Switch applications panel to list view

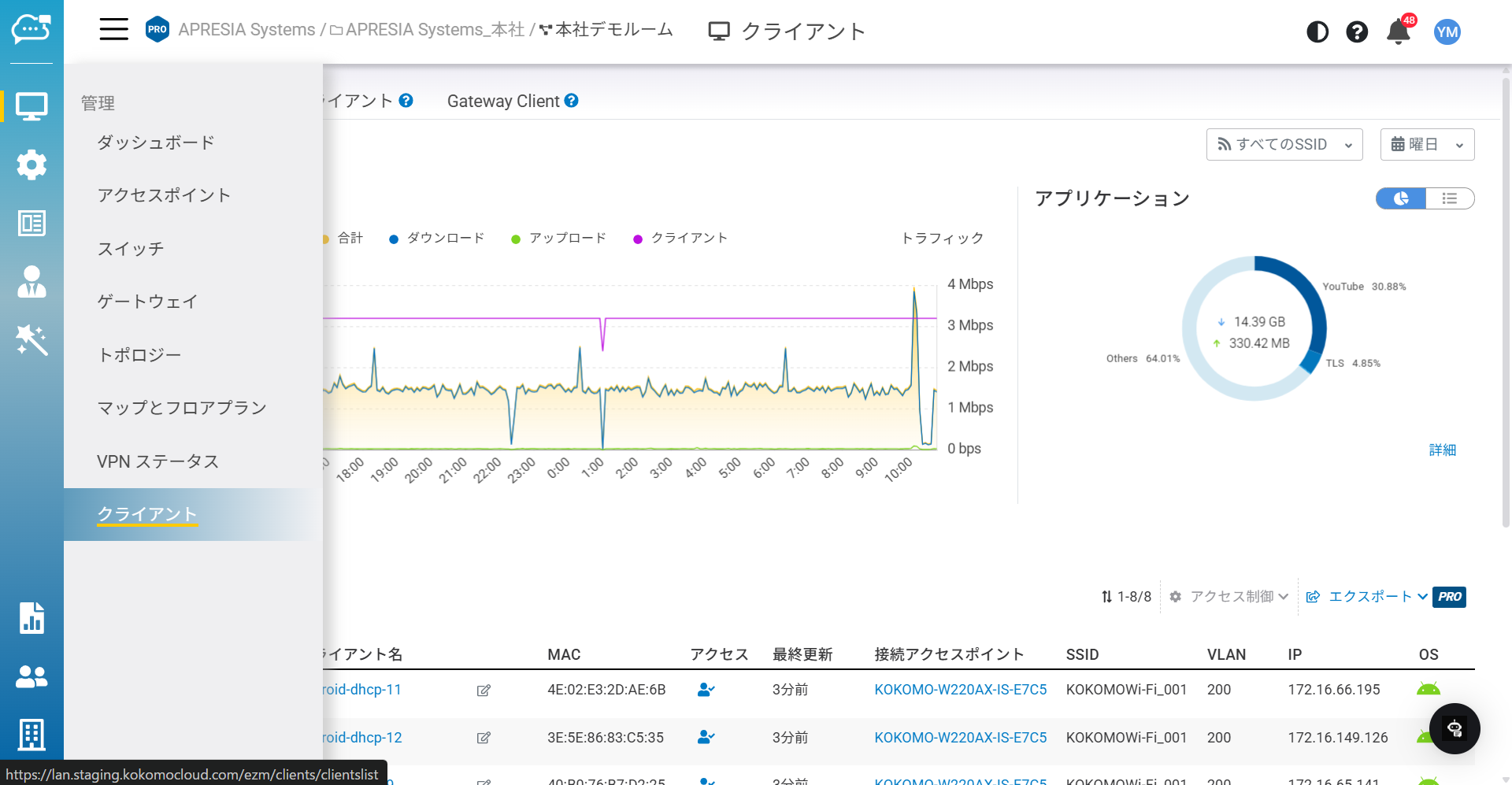[1449, 198]
